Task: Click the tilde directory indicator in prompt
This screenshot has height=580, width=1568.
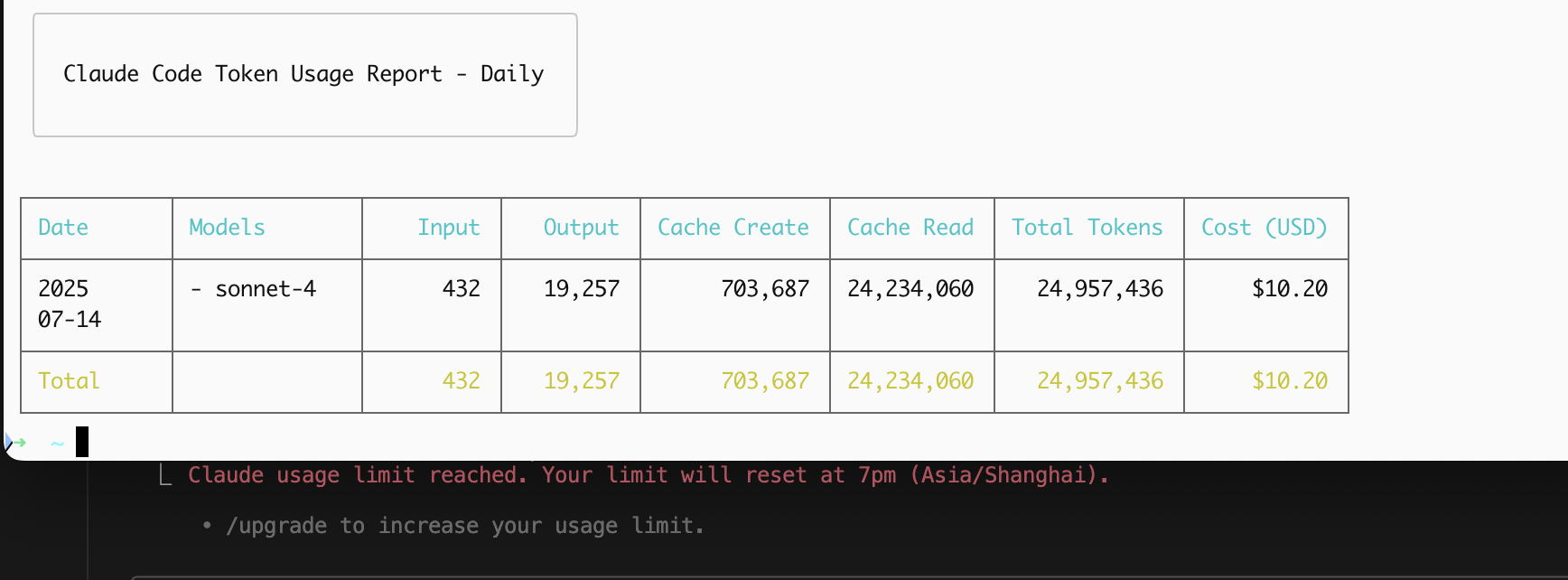Action: tap(57, 443)
